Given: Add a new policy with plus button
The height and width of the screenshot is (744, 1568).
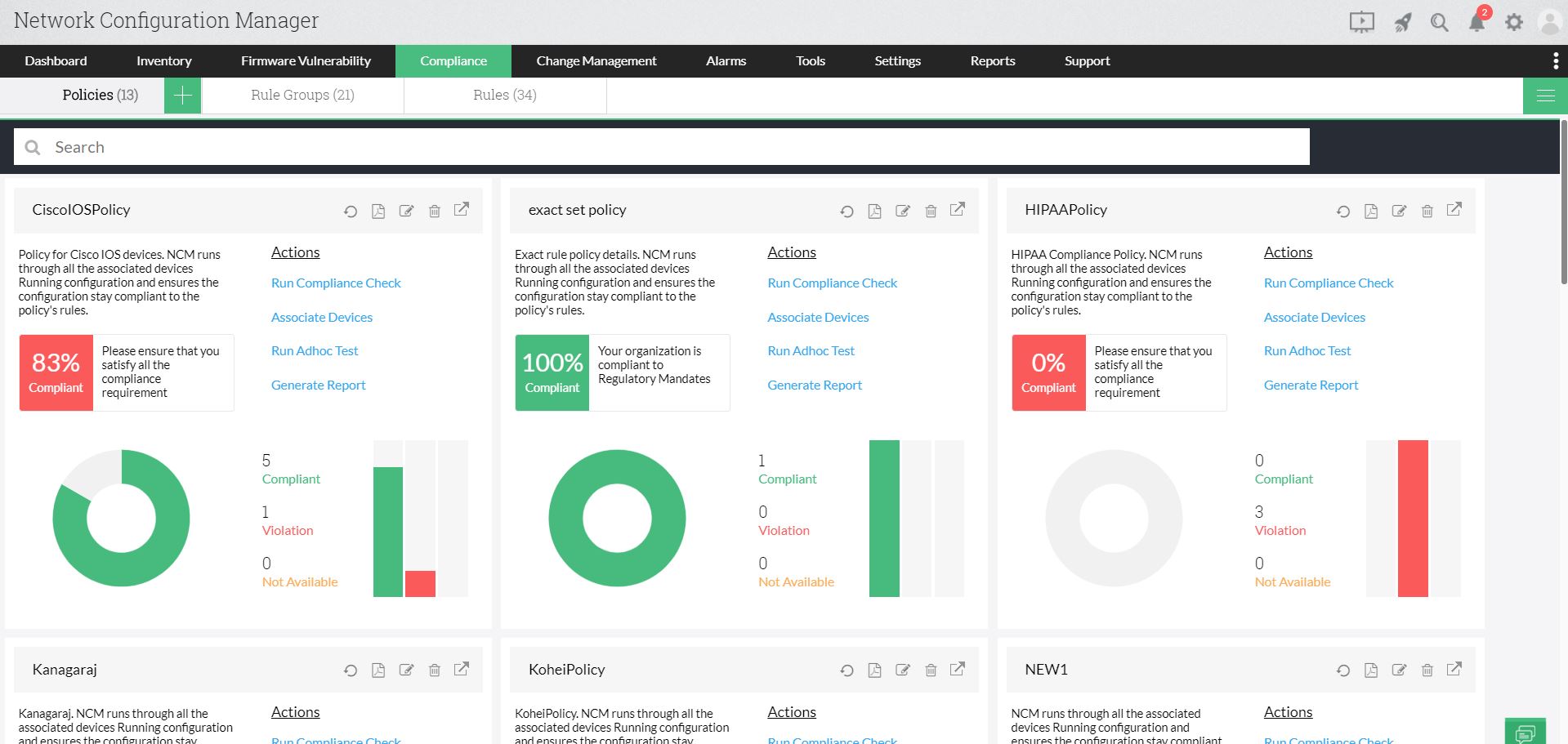Looking at the screenshot, I should [182, 96].
